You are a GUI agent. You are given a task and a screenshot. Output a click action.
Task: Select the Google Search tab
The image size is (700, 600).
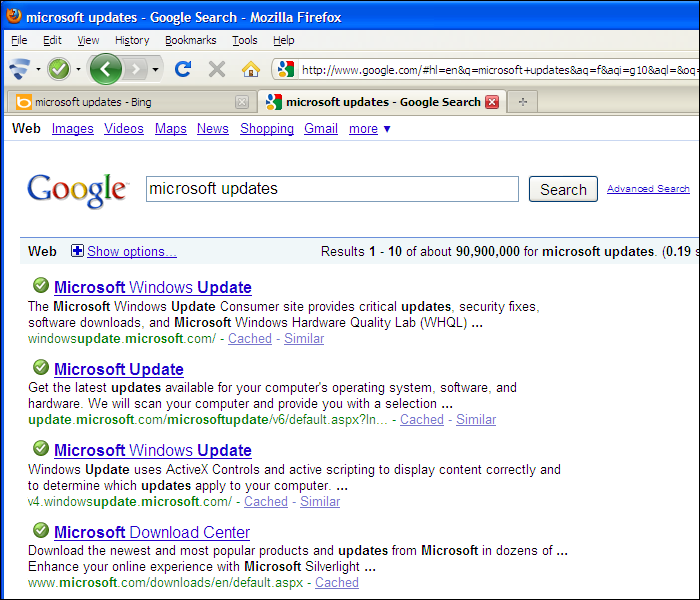click(383, 102)
